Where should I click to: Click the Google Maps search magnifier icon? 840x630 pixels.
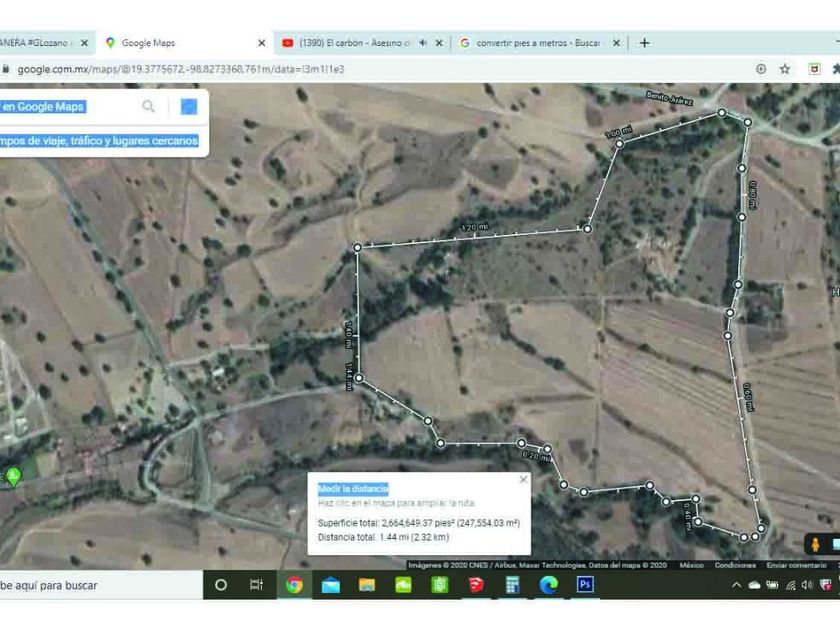(149, 107)
